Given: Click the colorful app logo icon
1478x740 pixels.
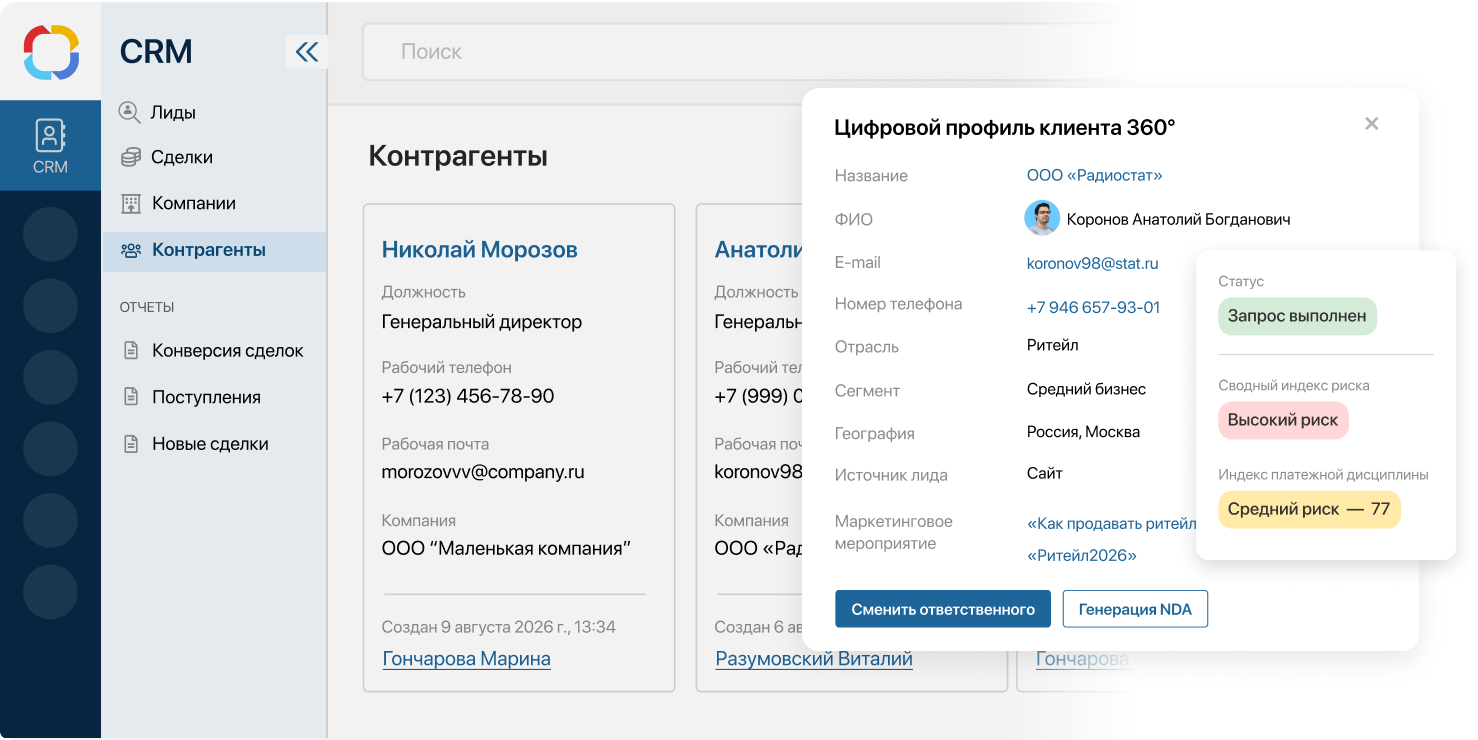Looking at the screenshot, I should 50,51.
